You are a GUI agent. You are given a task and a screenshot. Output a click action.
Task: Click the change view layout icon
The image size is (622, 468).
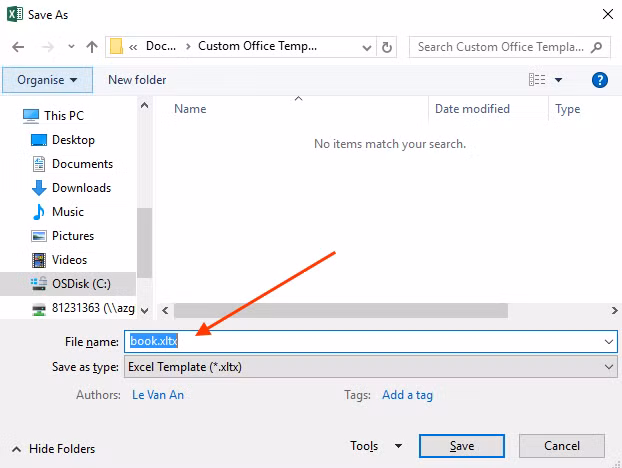[x=538, y=80]
